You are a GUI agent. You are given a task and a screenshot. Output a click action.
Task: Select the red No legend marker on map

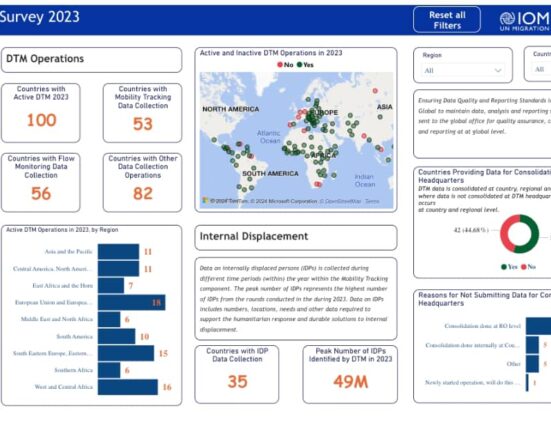(280, 65)
